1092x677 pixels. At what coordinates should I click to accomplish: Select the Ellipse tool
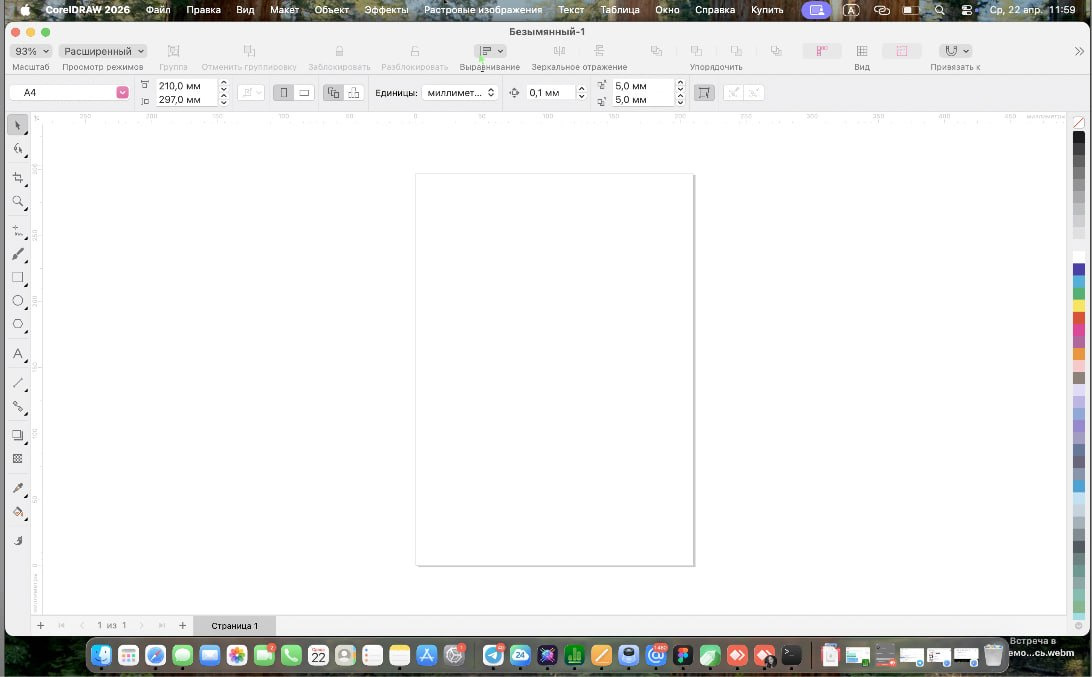point(18,301)
